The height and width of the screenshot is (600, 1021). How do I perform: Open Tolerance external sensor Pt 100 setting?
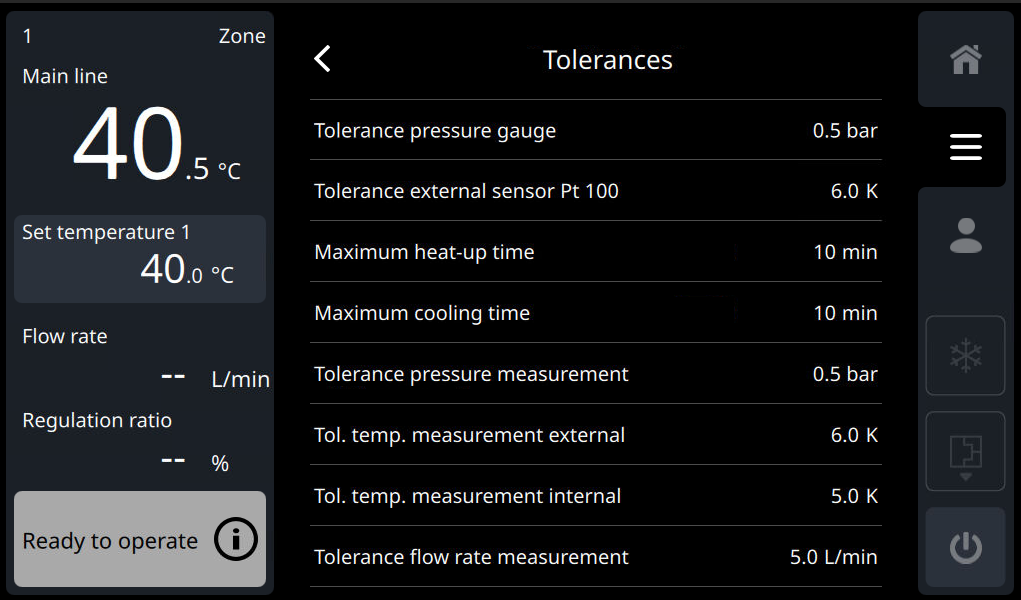[x=595, y=191]
